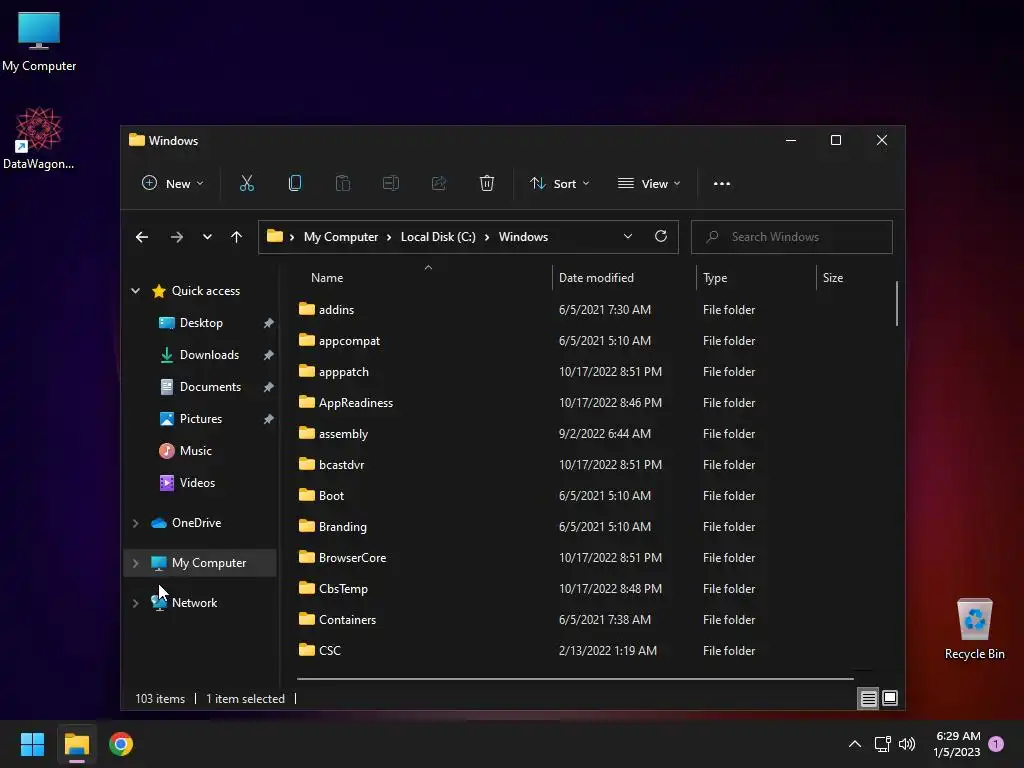Click My Computer in address breadcrumb

pyautogui.click(x=340, y=237)
